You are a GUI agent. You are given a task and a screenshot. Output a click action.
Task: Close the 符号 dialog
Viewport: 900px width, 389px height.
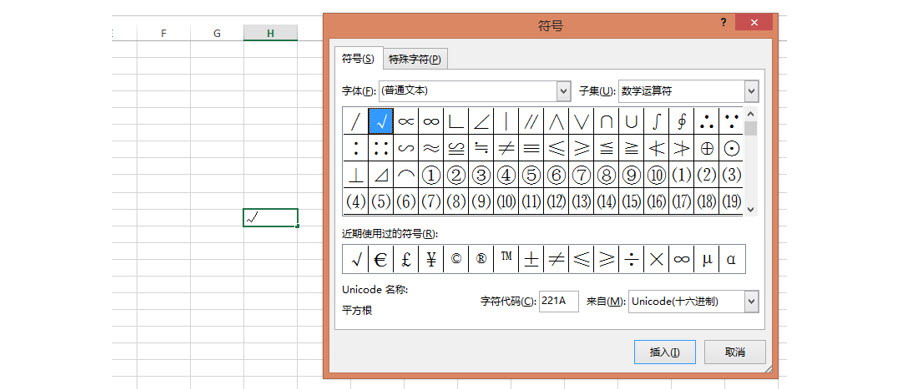click(754, 23)
